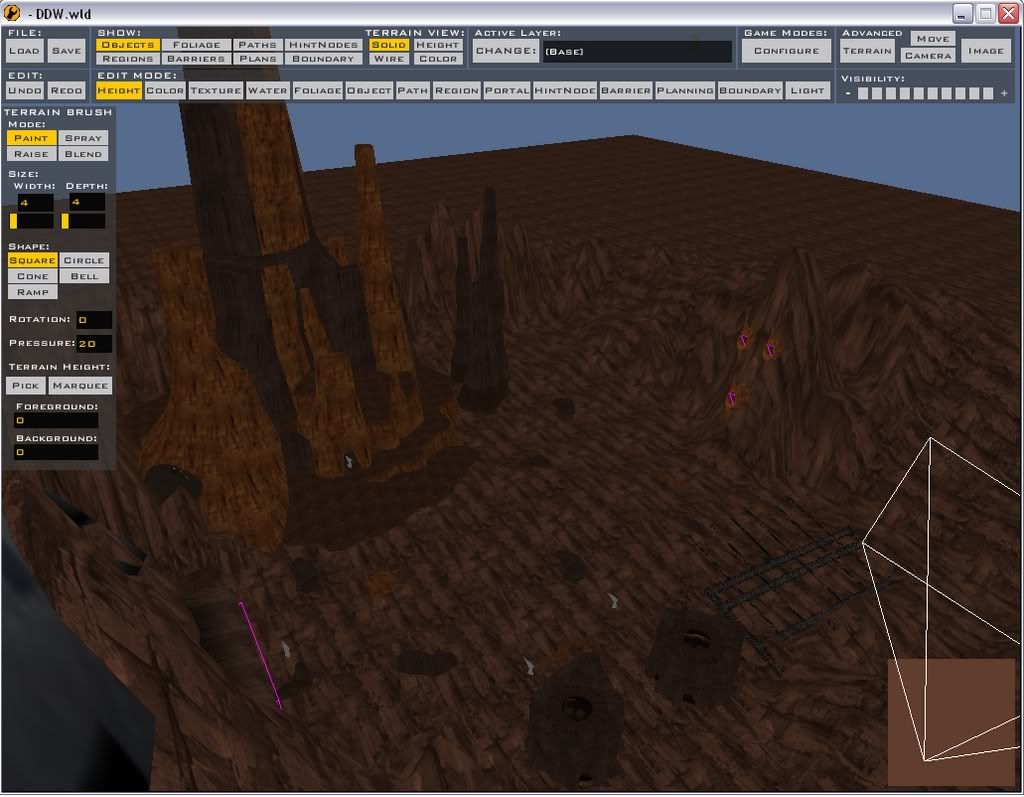Image resolution: width=1024 pixels, height=797 pixels.
Task: Switch to Planning edit mode
Action: coord(685,91)
